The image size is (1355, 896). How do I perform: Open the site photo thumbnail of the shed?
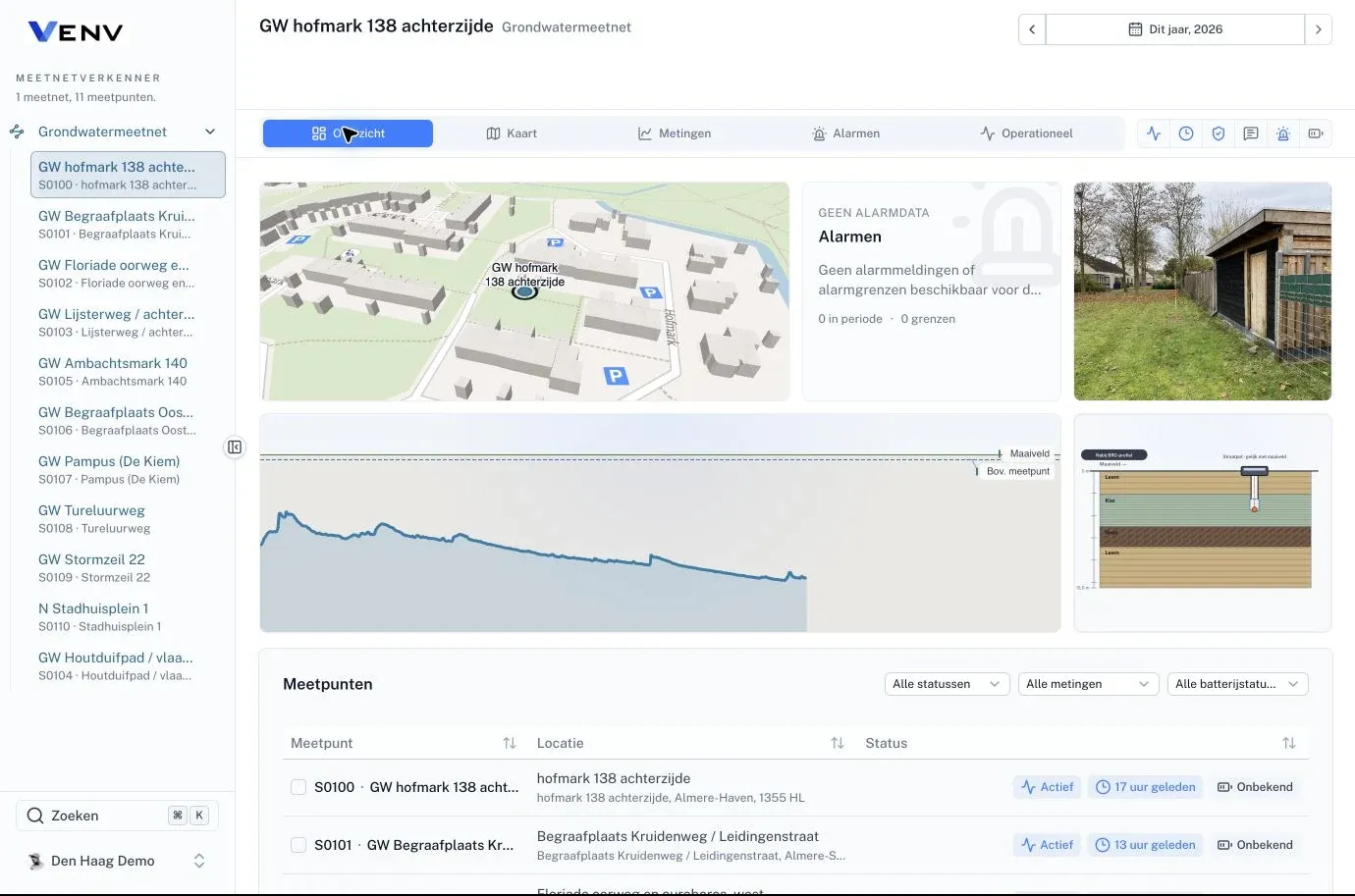[x=1203, y=291]
